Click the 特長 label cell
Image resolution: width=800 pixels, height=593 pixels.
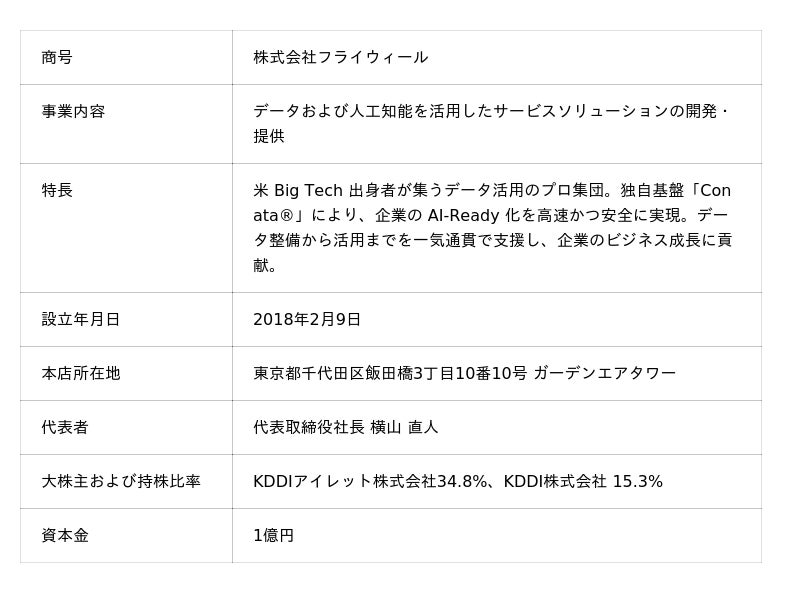(57, 190)
